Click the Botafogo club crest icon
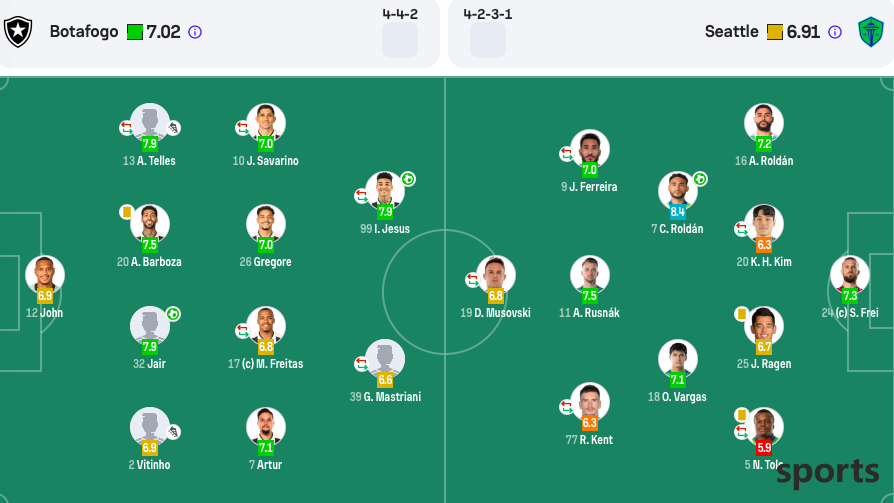The width and height of the screenshot is (894, 503). [18, 31]
